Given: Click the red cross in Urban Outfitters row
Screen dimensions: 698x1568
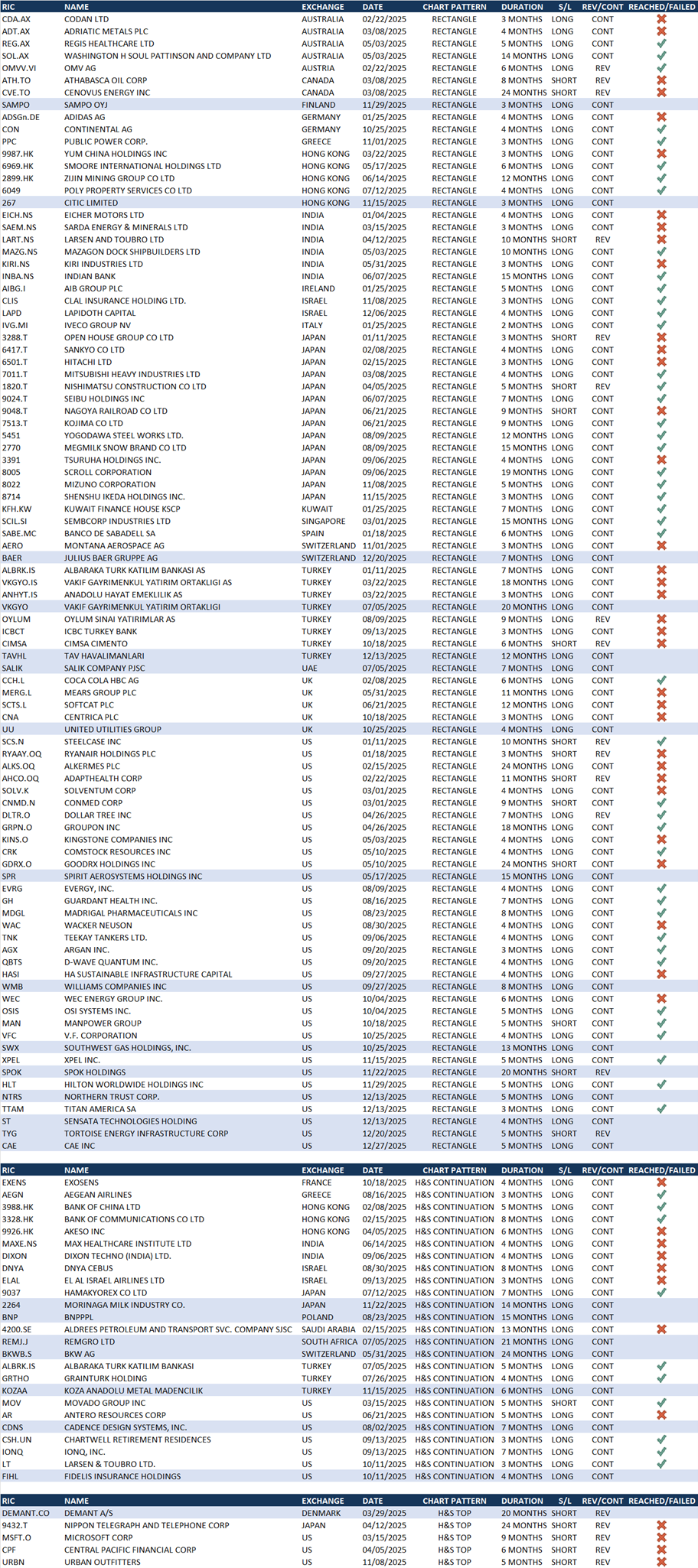Looking at the screenshot, I should pos(661,1562).
